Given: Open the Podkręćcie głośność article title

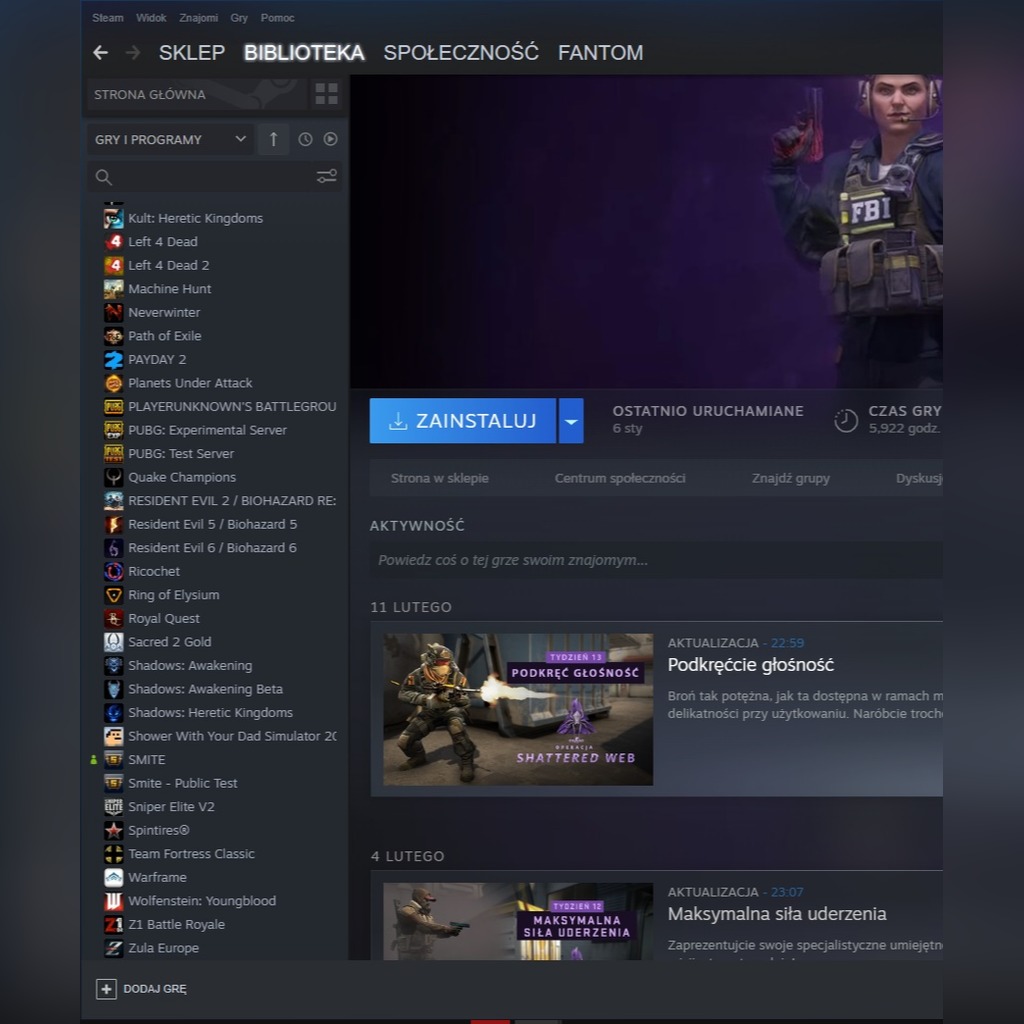Looking at the screenshot, I should [x=750, y=665].
